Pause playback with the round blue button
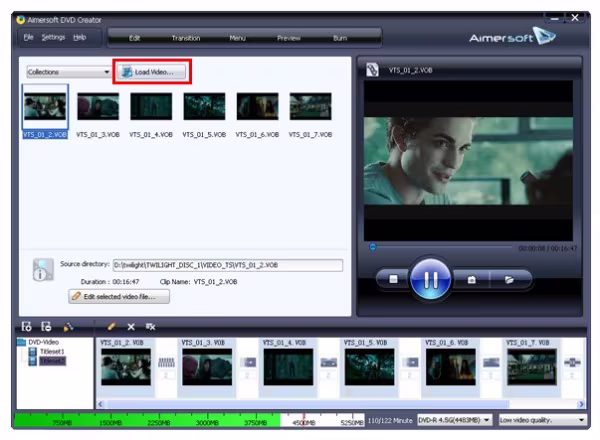The width and height of the screenshot is (600, 440). [430, 279]
